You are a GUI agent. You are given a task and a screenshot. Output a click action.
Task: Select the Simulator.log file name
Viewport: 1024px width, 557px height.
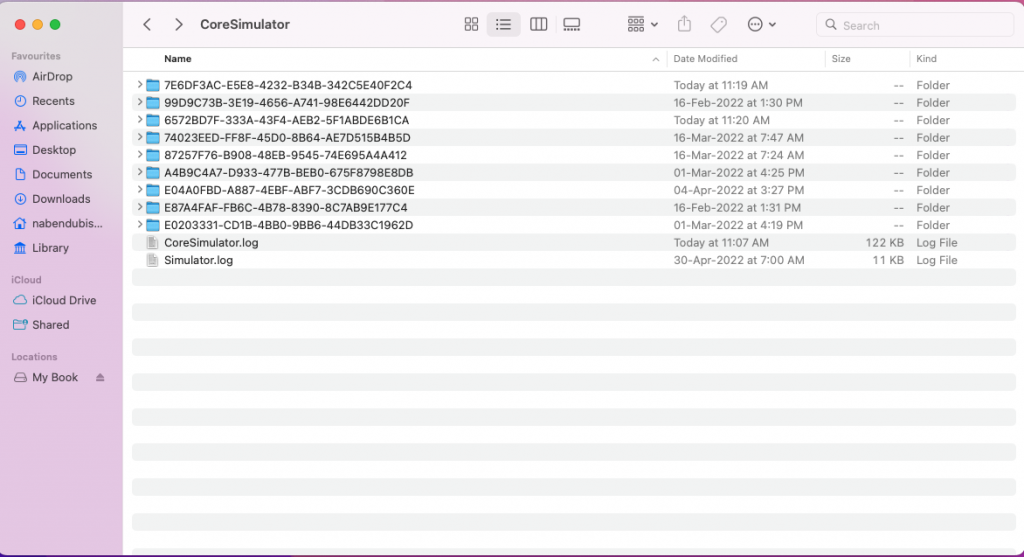[x=199, y=261]
